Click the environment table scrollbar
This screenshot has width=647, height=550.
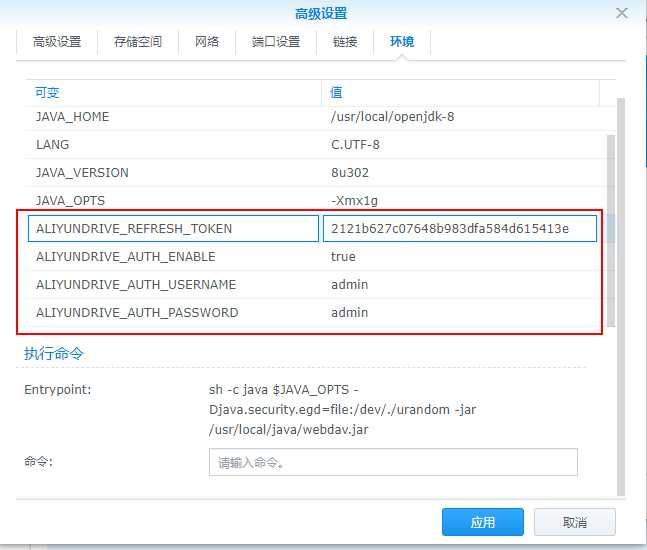pos(611,231)
